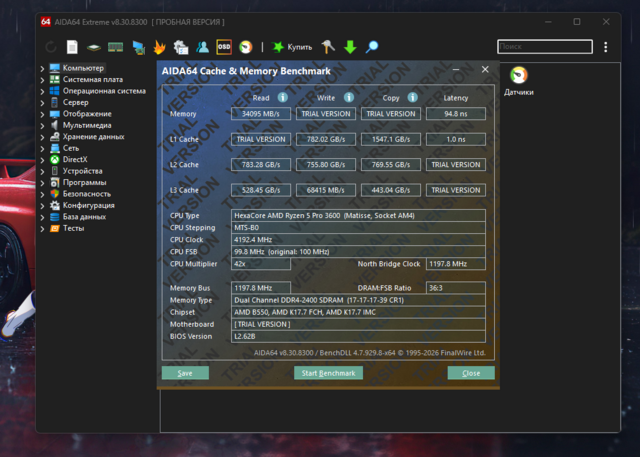640x457 pixels.
Task: Click the Memory Read 34095 MB/s value
Action: coord(261,114)
